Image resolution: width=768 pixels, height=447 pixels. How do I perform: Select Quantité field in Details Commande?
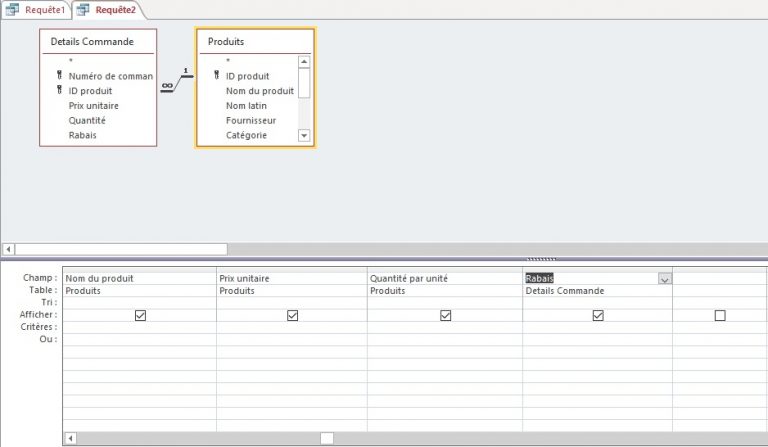[x=87, y=120]
